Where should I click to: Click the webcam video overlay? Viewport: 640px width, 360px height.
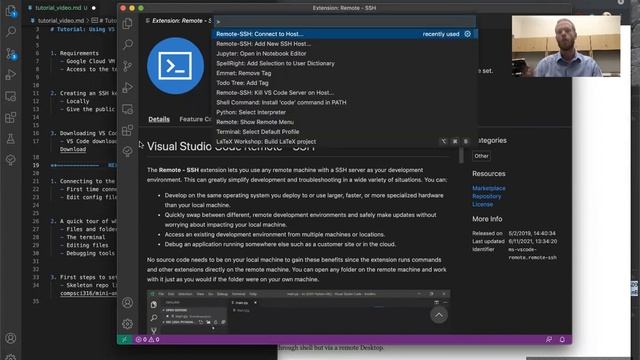[x=566, y=46]
